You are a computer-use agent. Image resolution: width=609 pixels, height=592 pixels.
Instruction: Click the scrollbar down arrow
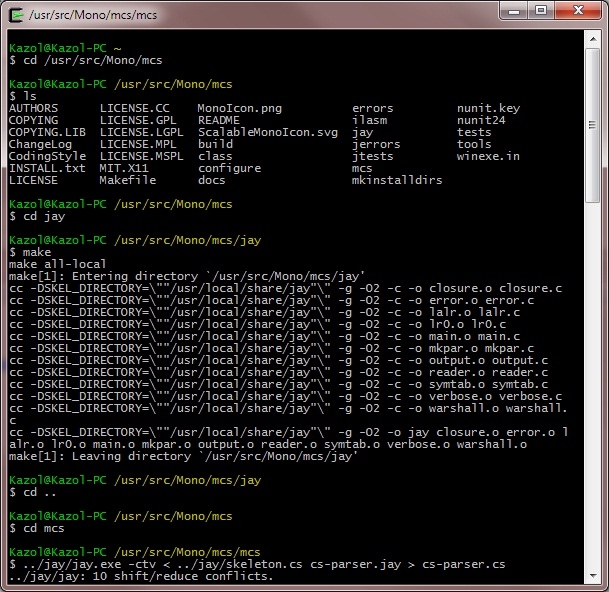point(593,576)
